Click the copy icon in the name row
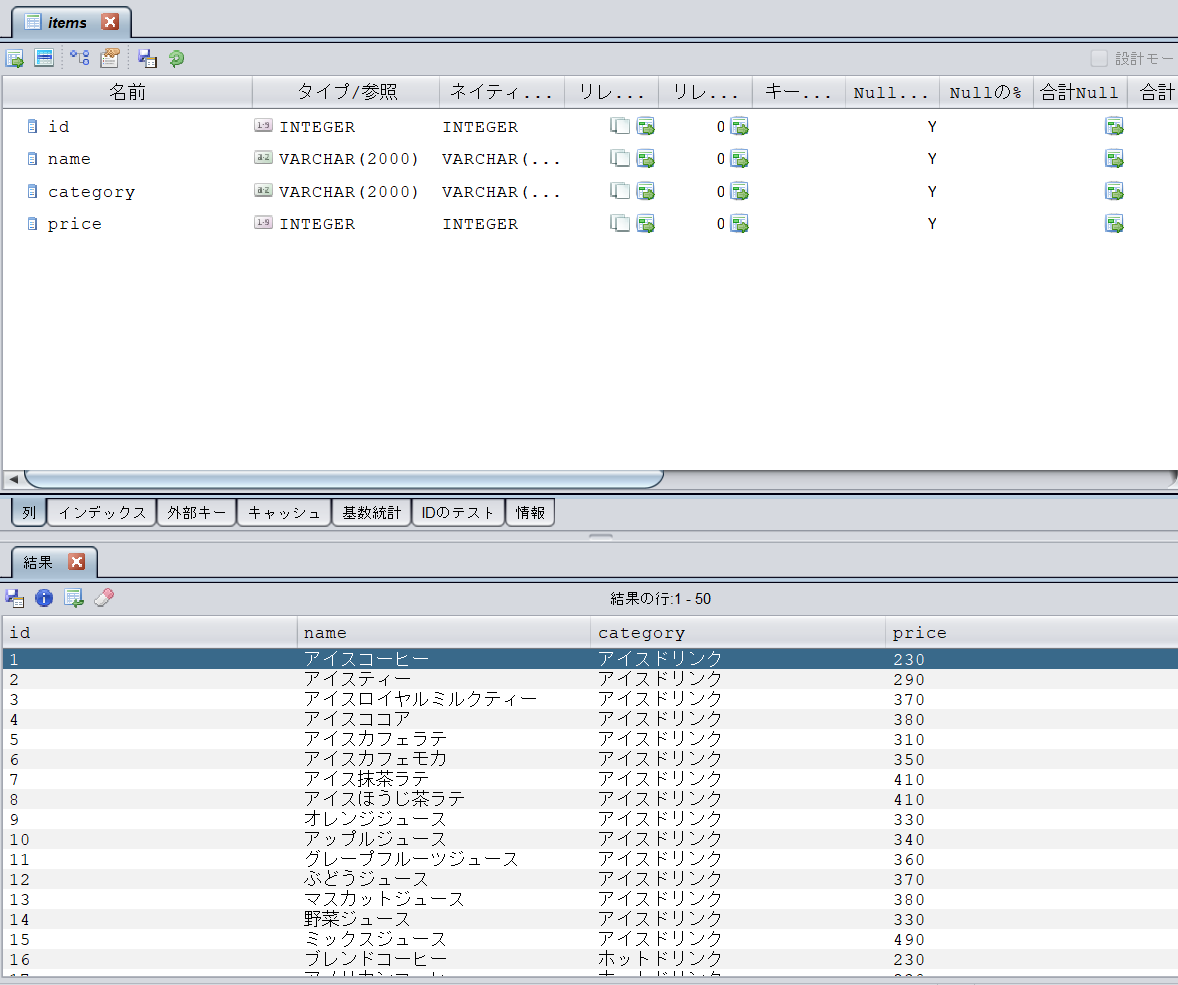Screen dimensions: 1178x985 coord(620,159)
